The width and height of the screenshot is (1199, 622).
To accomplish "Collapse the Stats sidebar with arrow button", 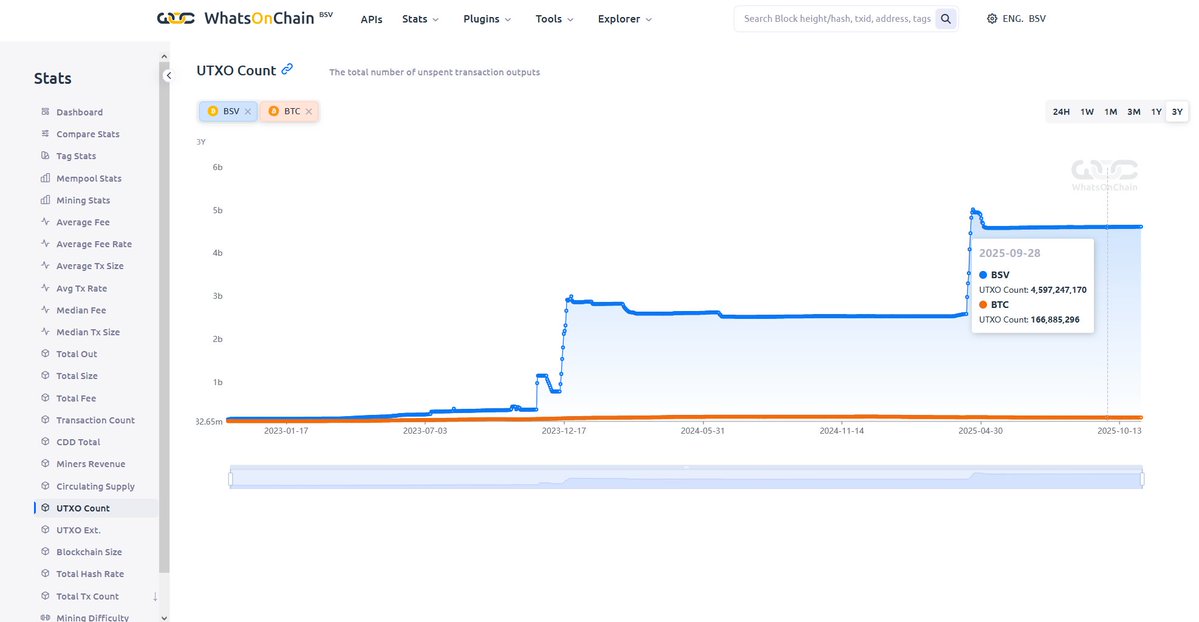I will 168,76.
